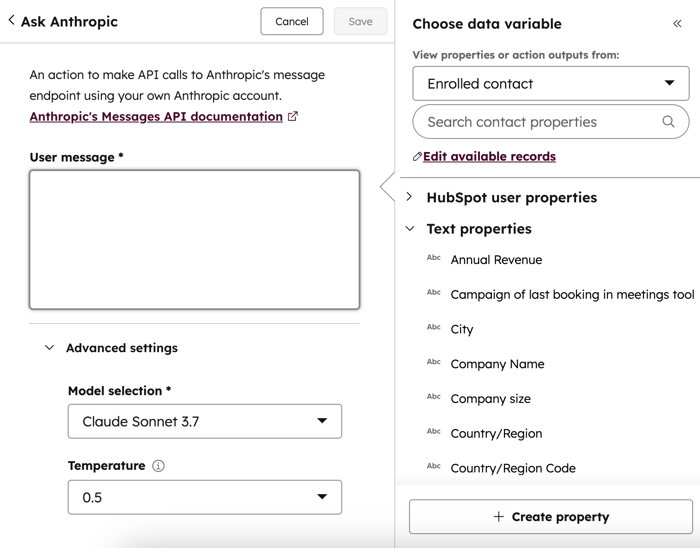Click the external link icon after documentation link
The image size is (700, 548).
(293, 117)
